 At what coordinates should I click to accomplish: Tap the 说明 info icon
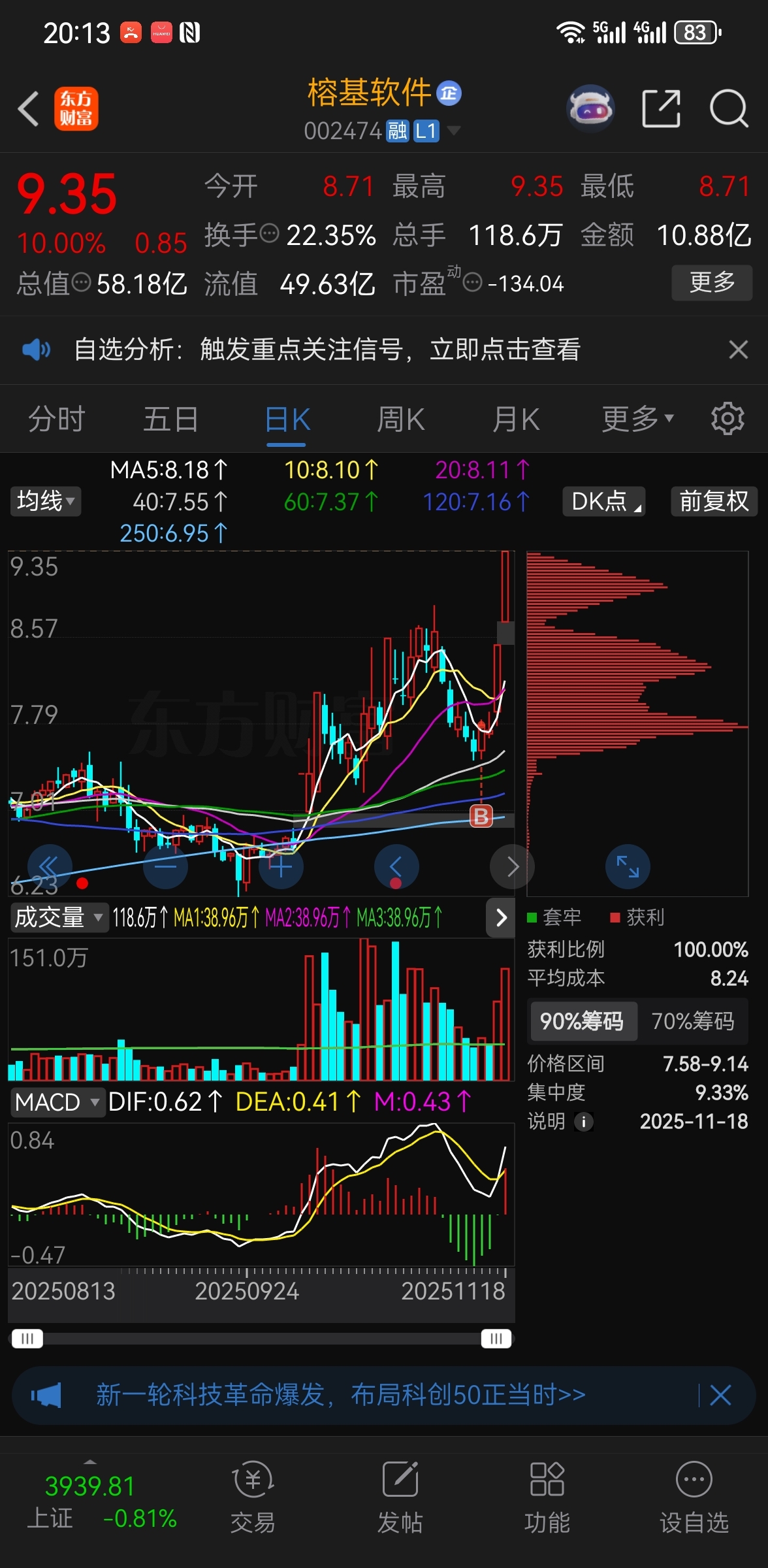(x=584, y=1121)
